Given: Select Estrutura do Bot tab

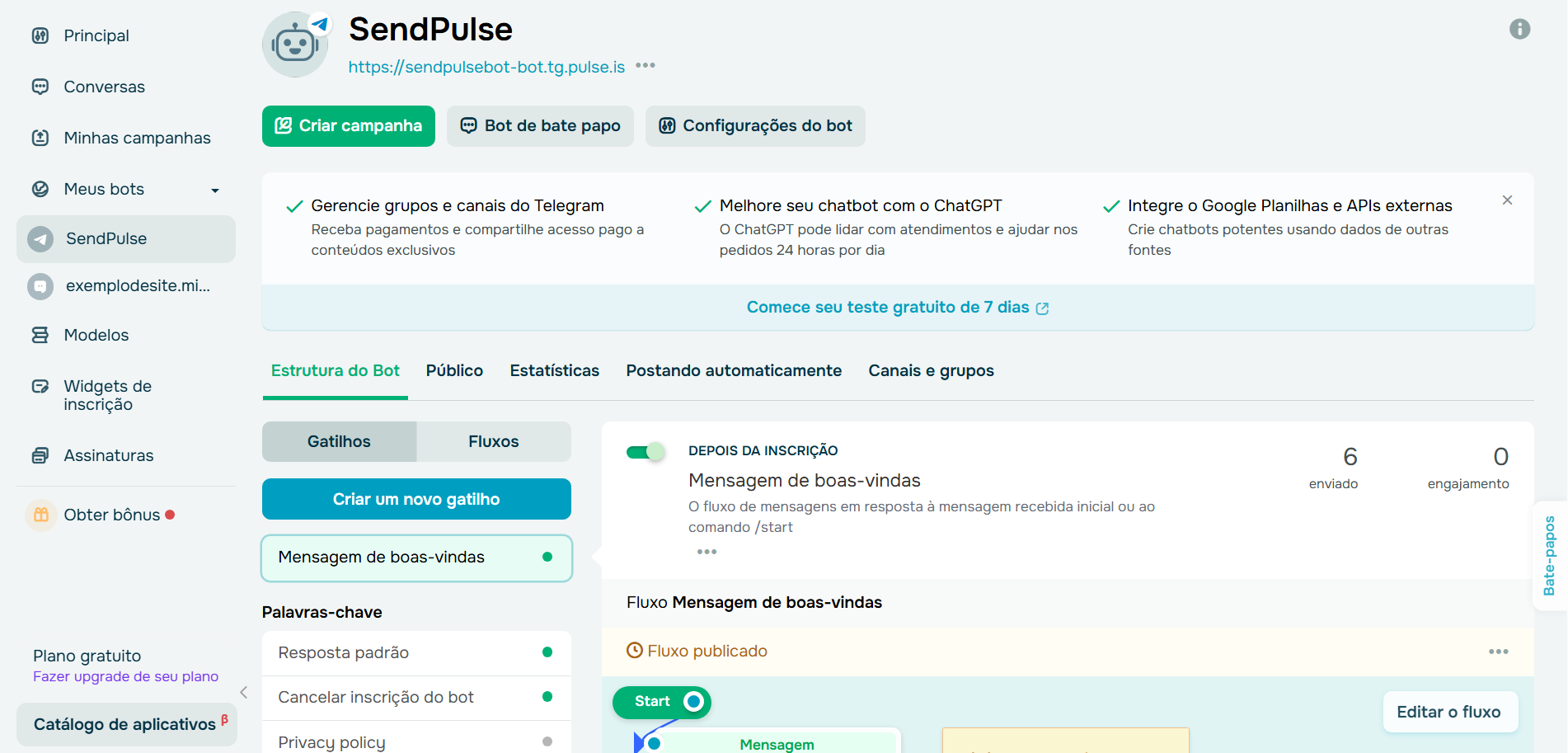Looking at the screenshot, I should click(x=335, y=371).
